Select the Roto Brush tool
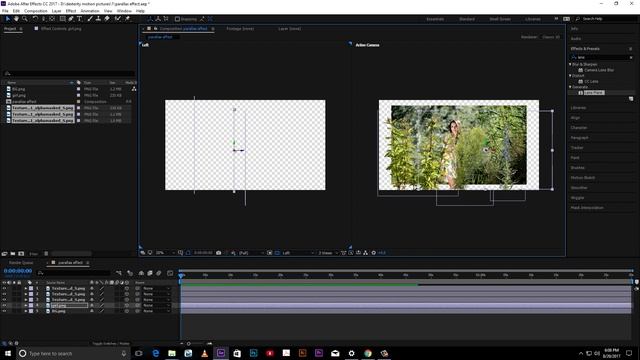The width and height of the screenshot is (640, 360). click(x=118, y=19)
